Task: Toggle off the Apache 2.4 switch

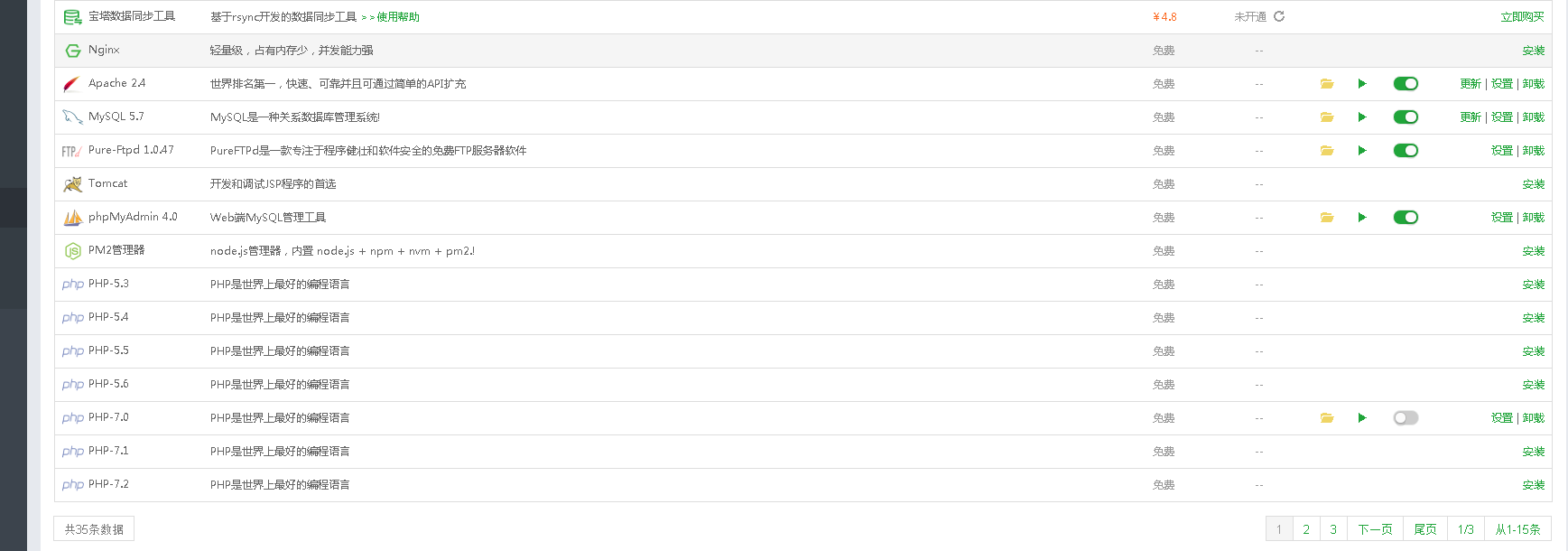Action: 1406,84
